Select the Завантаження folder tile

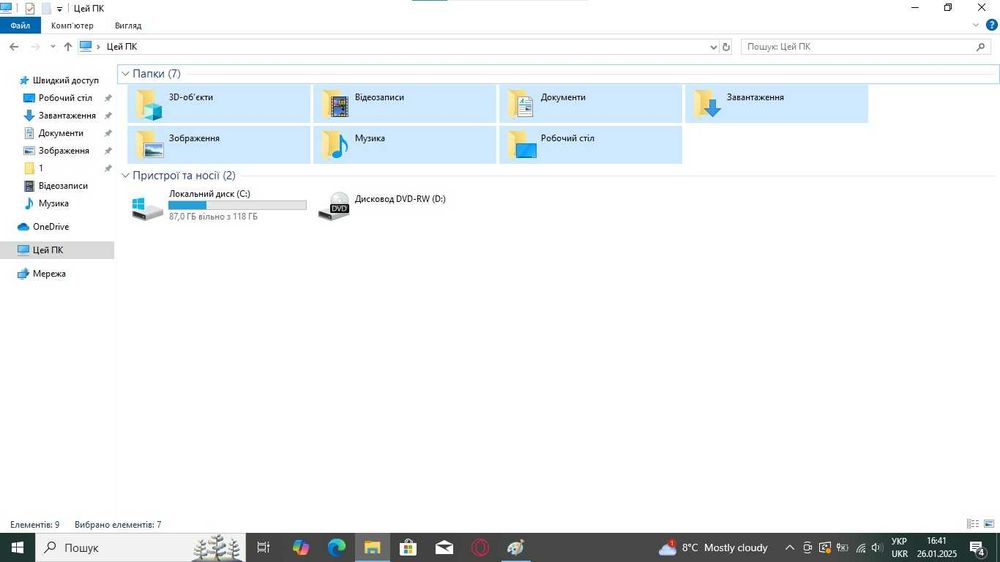(x=776, y=103)
